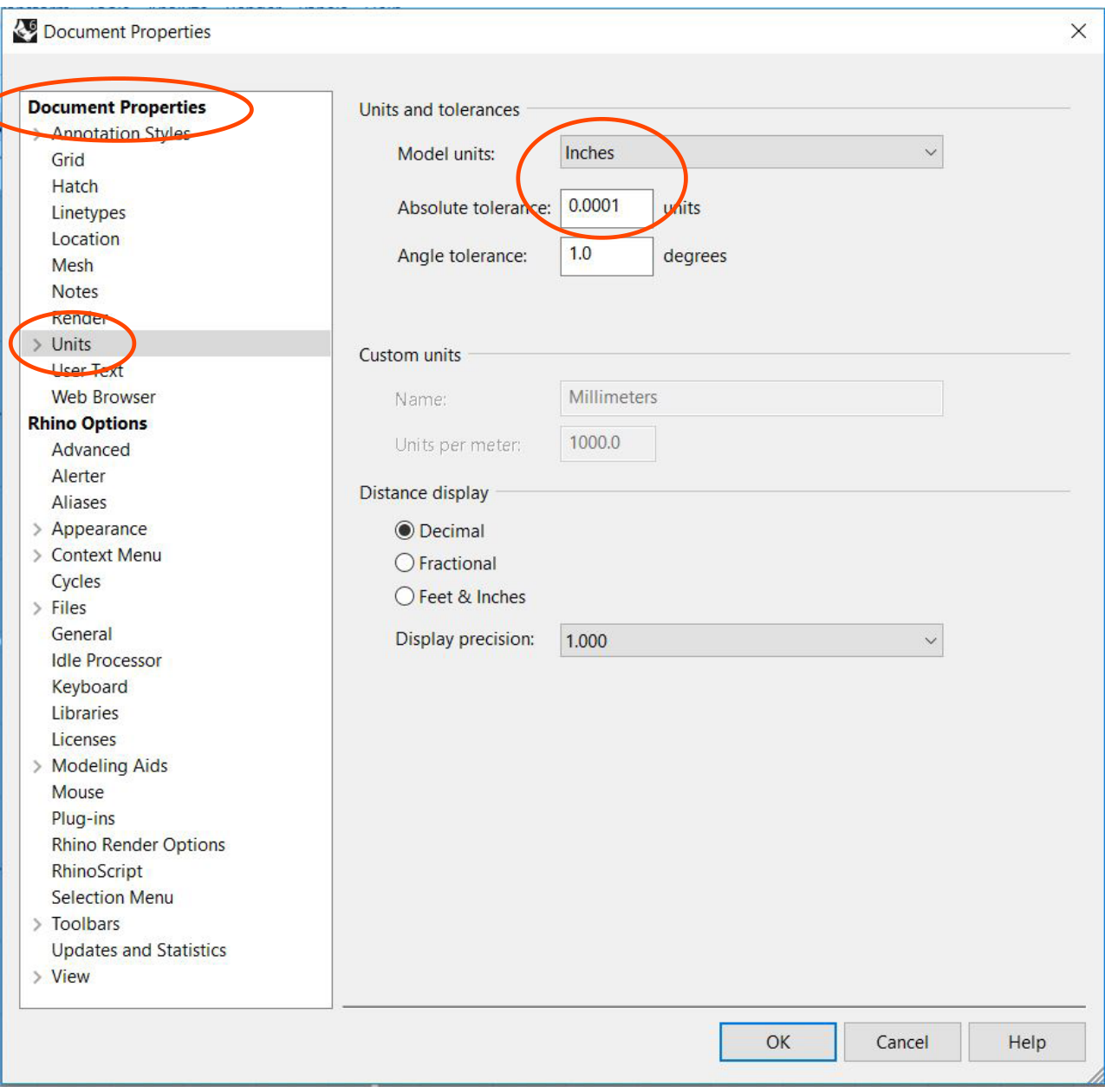Open the Alerter options page
This screenshot has height=1092, width=1105.
(x=78, y=476)
